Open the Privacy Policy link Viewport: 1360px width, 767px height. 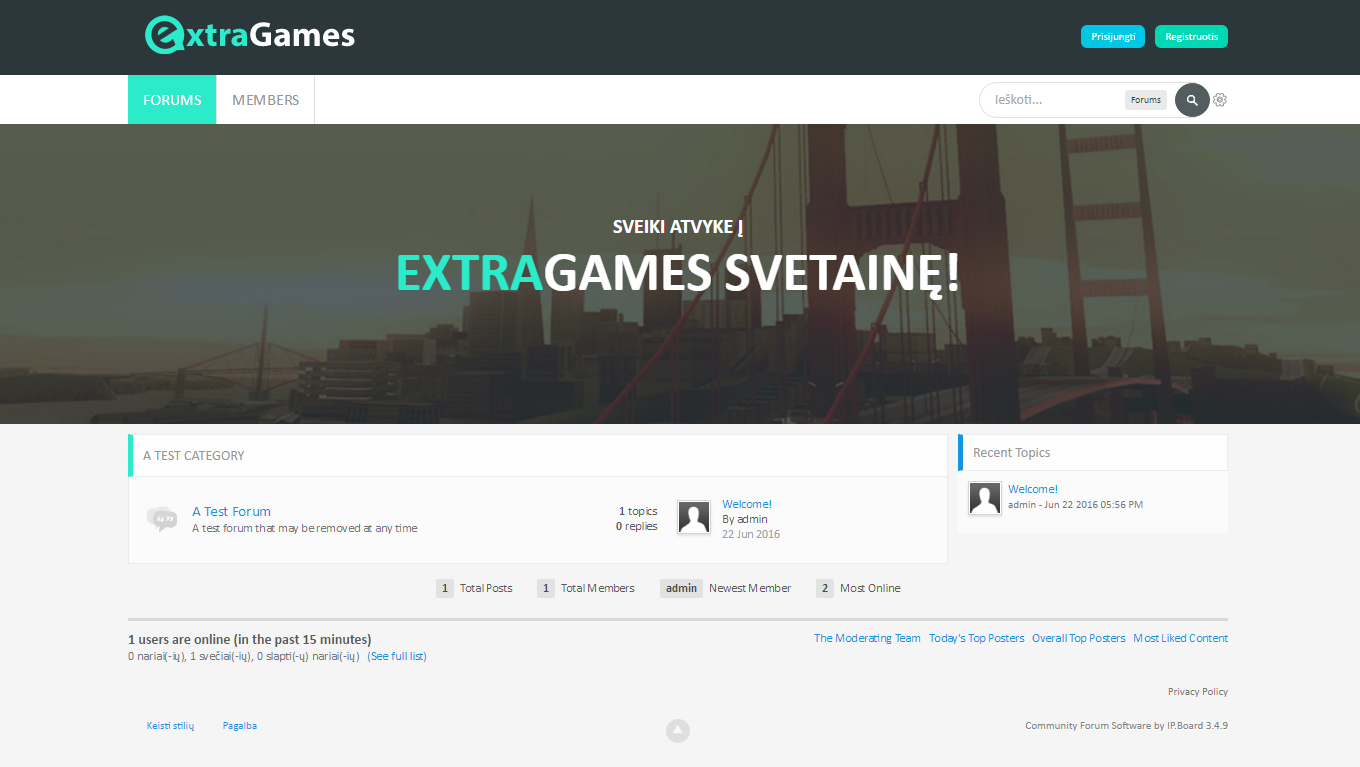1198,691
